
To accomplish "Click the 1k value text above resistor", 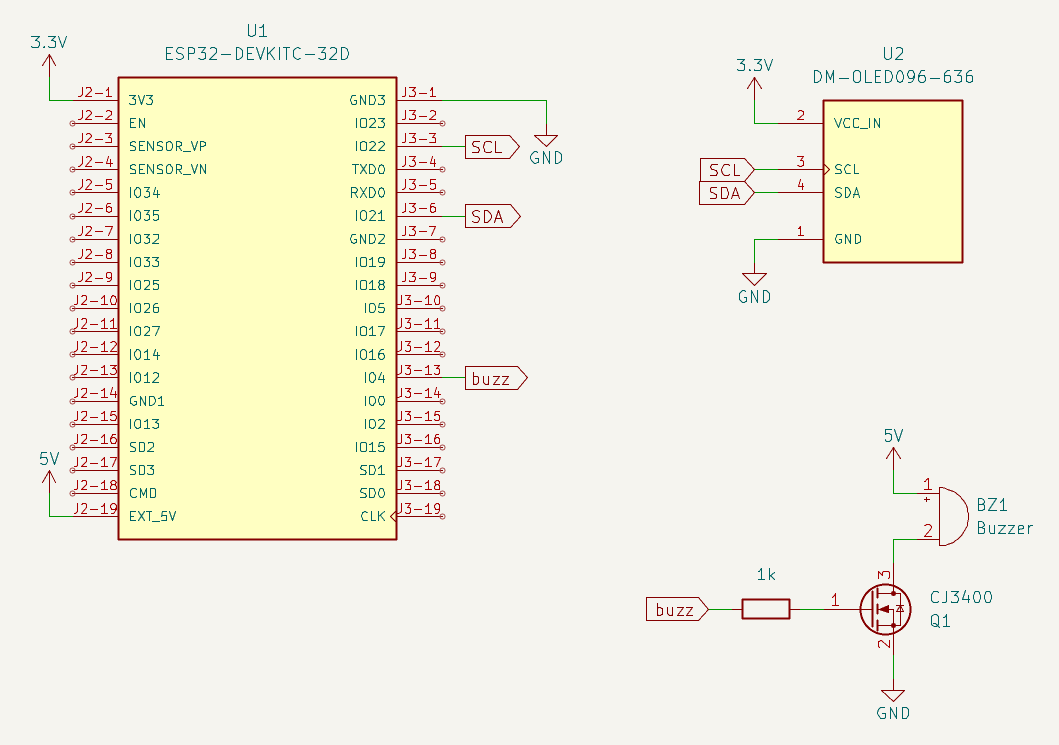I will [766, 575].
